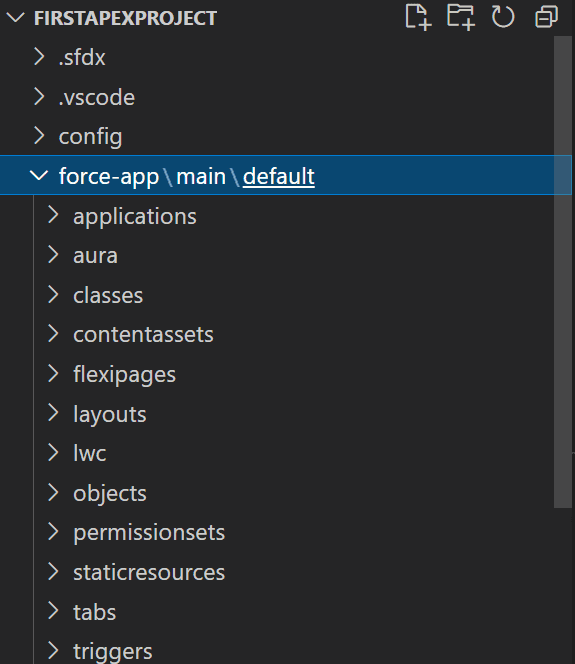575x664 pixels.
Task: Select the config folder
Action: click(x=286, y=136)
